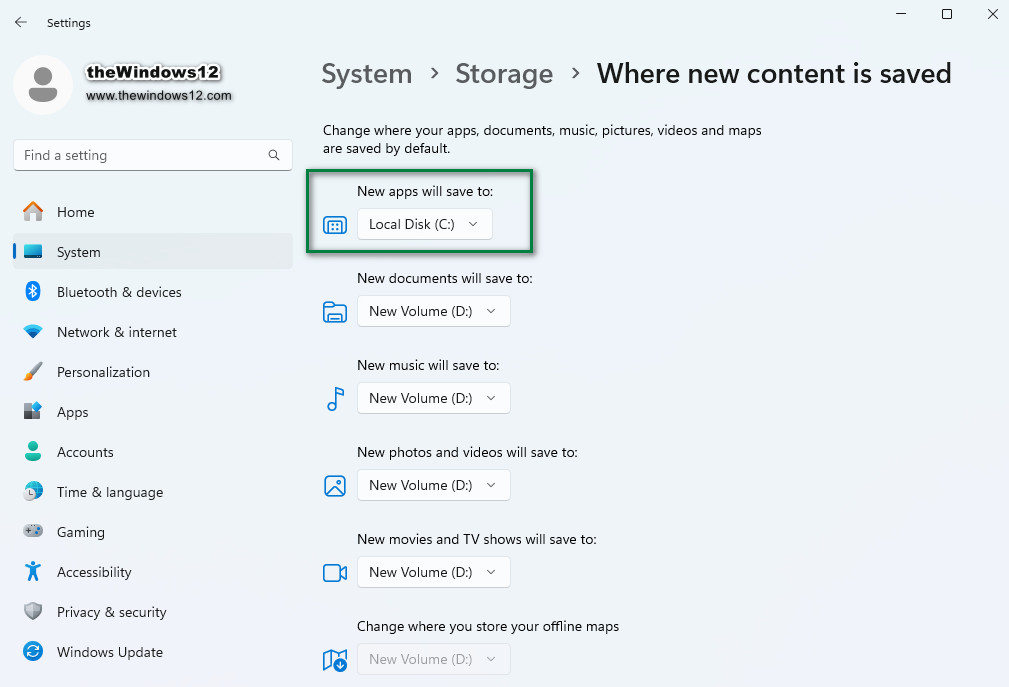Image resolution: width=1009 pixels, height=687 pixels.
Task: Open the photos and videos location dropdown
Action: [x=434, y=485]
